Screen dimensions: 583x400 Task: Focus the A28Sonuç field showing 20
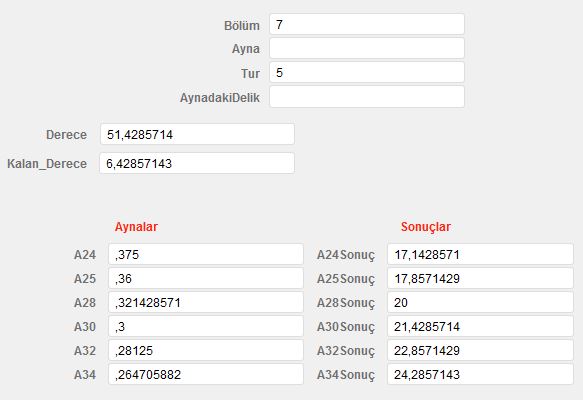click(x=480, y=303)
